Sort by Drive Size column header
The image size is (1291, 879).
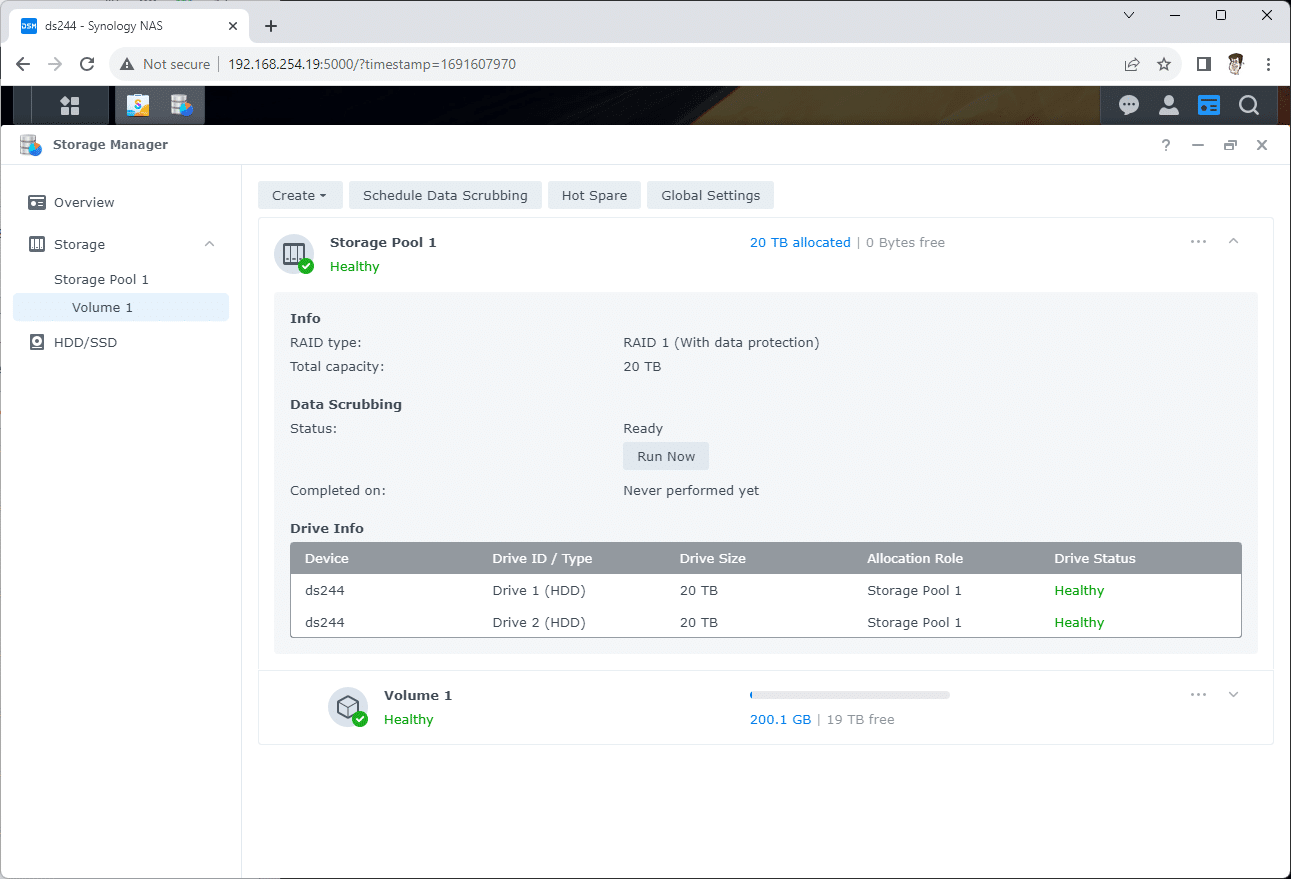[x=713, y=558]
